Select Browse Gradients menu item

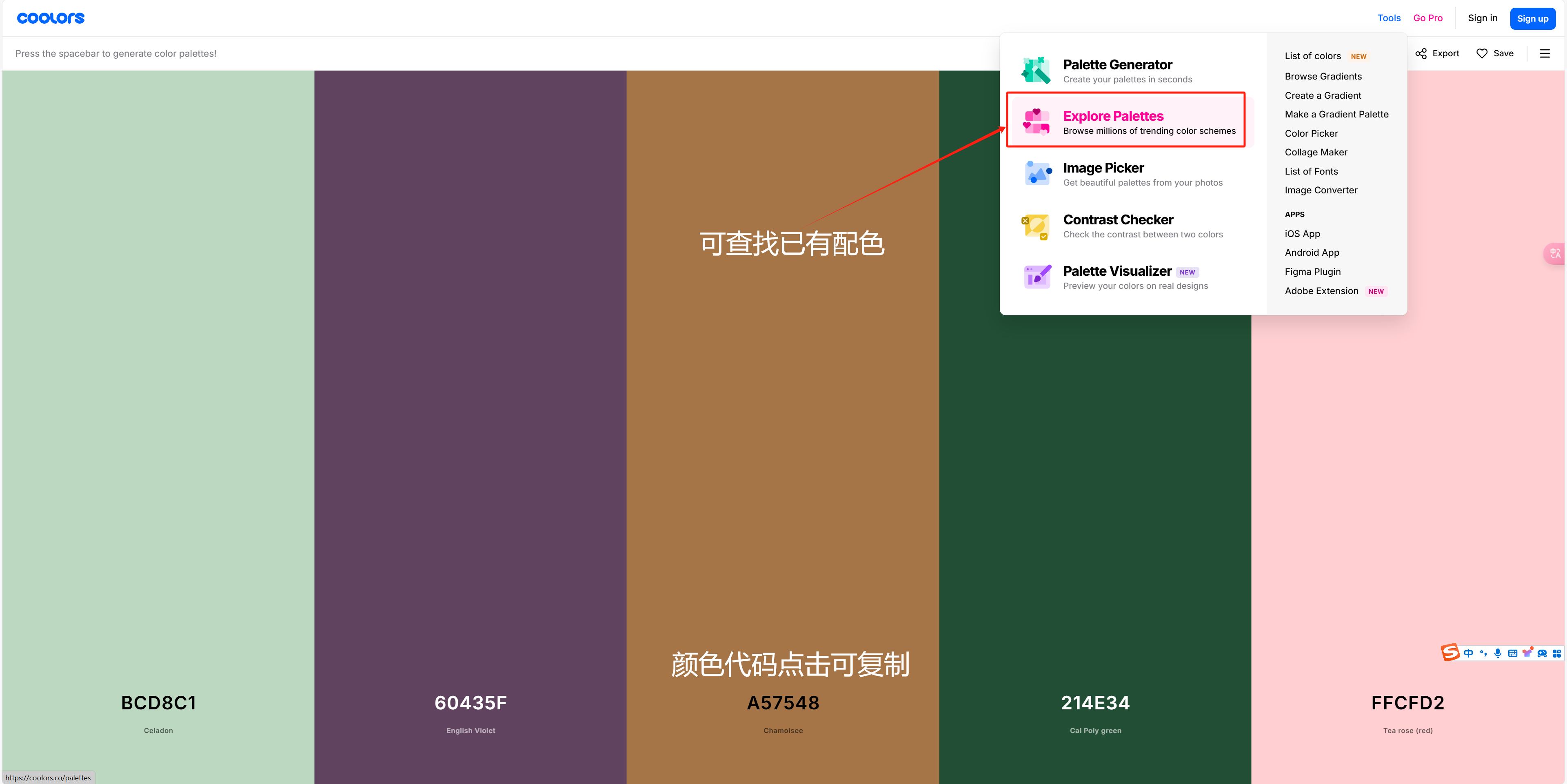pos(1323,76)
